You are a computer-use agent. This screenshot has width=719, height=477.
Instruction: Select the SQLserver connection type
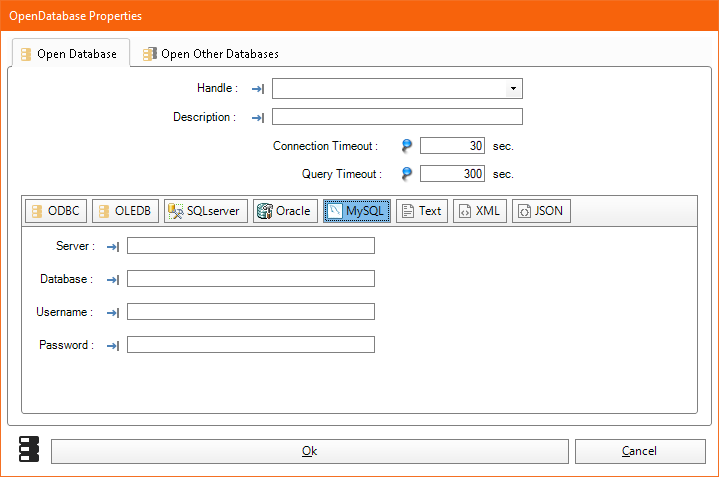[206, 211]
